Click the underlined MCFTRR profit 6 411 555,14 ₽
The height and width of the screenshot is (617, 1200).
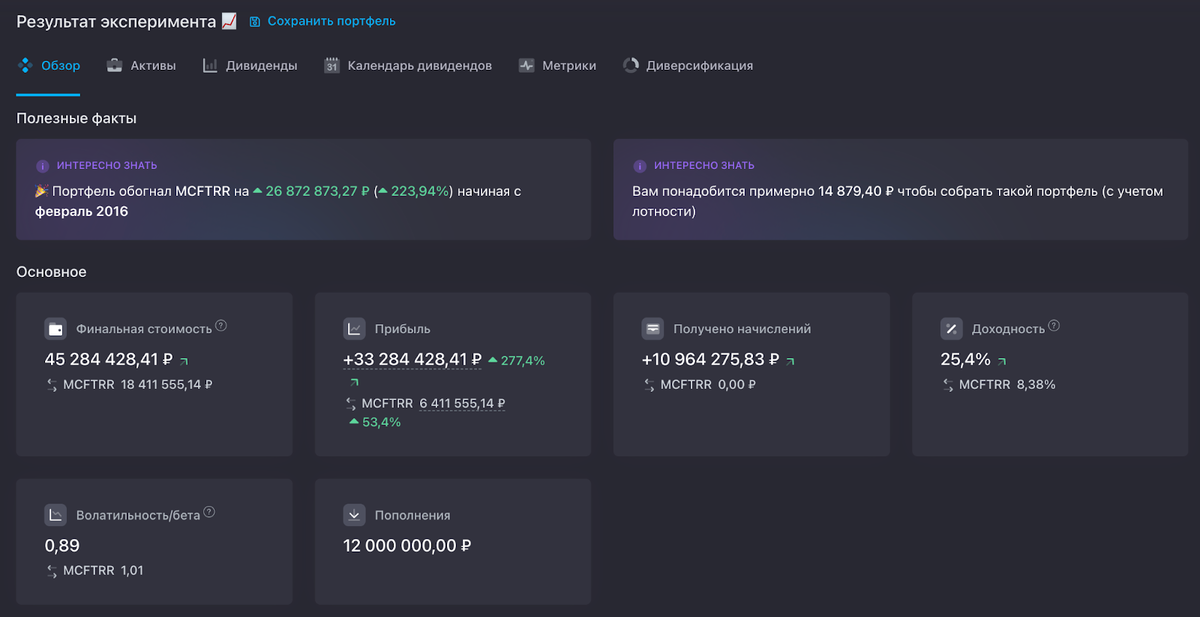pyautogui.click(x=461, y=404)
